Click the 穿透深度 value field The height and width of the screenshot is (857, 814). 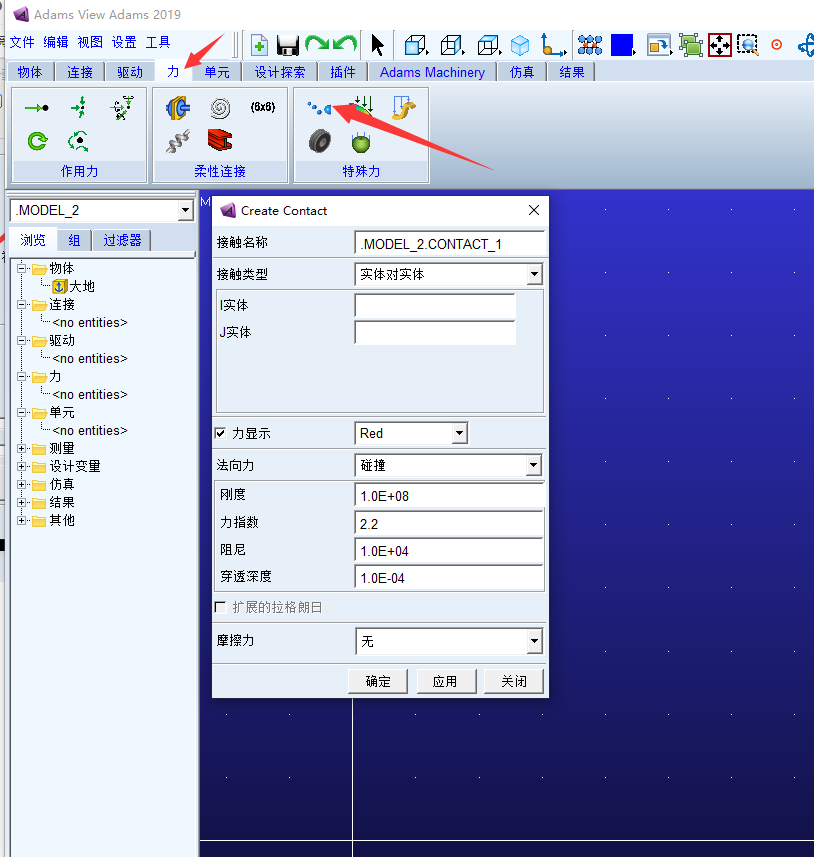[x=449, y=578]
